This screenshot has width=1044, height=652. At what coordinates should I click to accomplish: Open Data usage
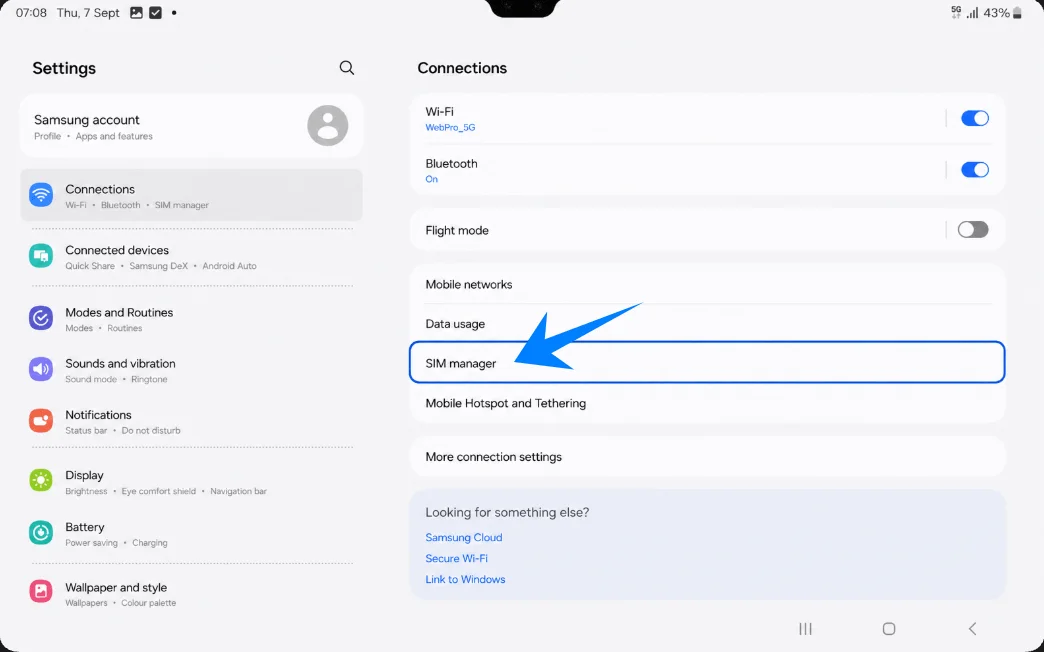[x=707, y=324]
